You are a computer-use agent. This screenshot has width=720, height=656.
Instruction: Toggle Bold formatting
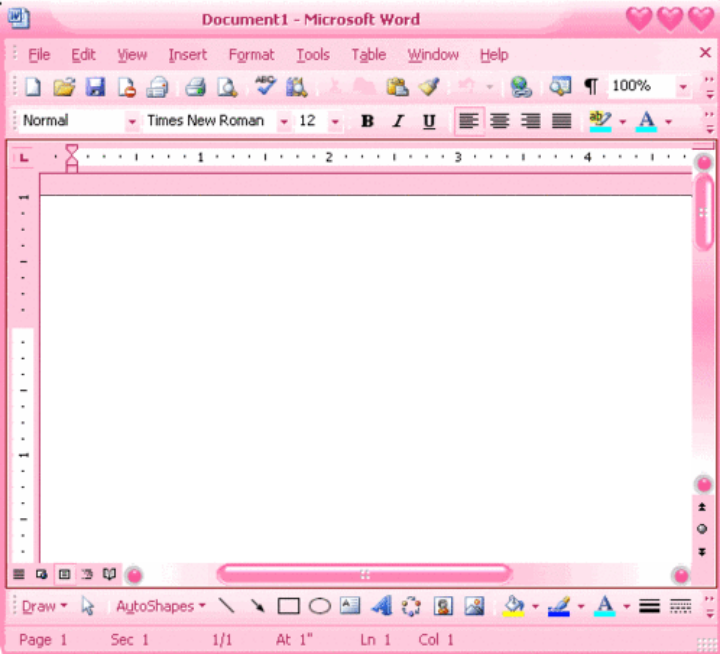(x=367, y=121)
